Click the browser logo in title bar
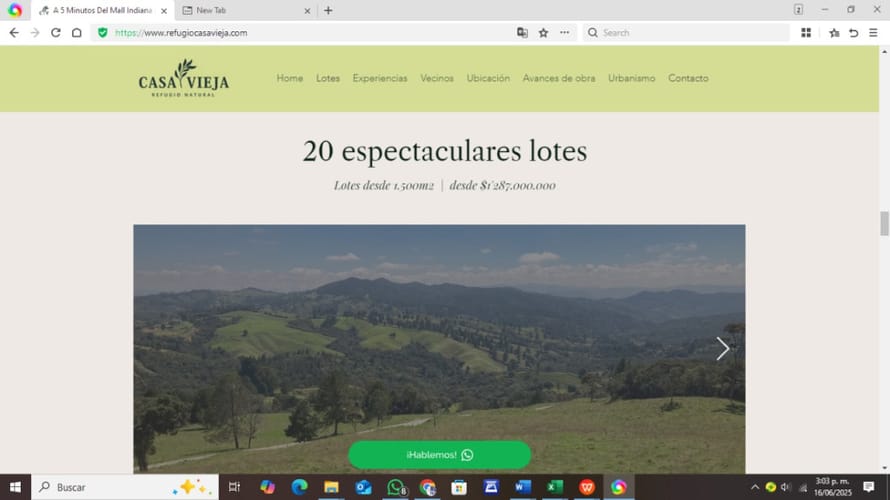Image resolution: width=890 pixels, height=500 pixels. 15,10
